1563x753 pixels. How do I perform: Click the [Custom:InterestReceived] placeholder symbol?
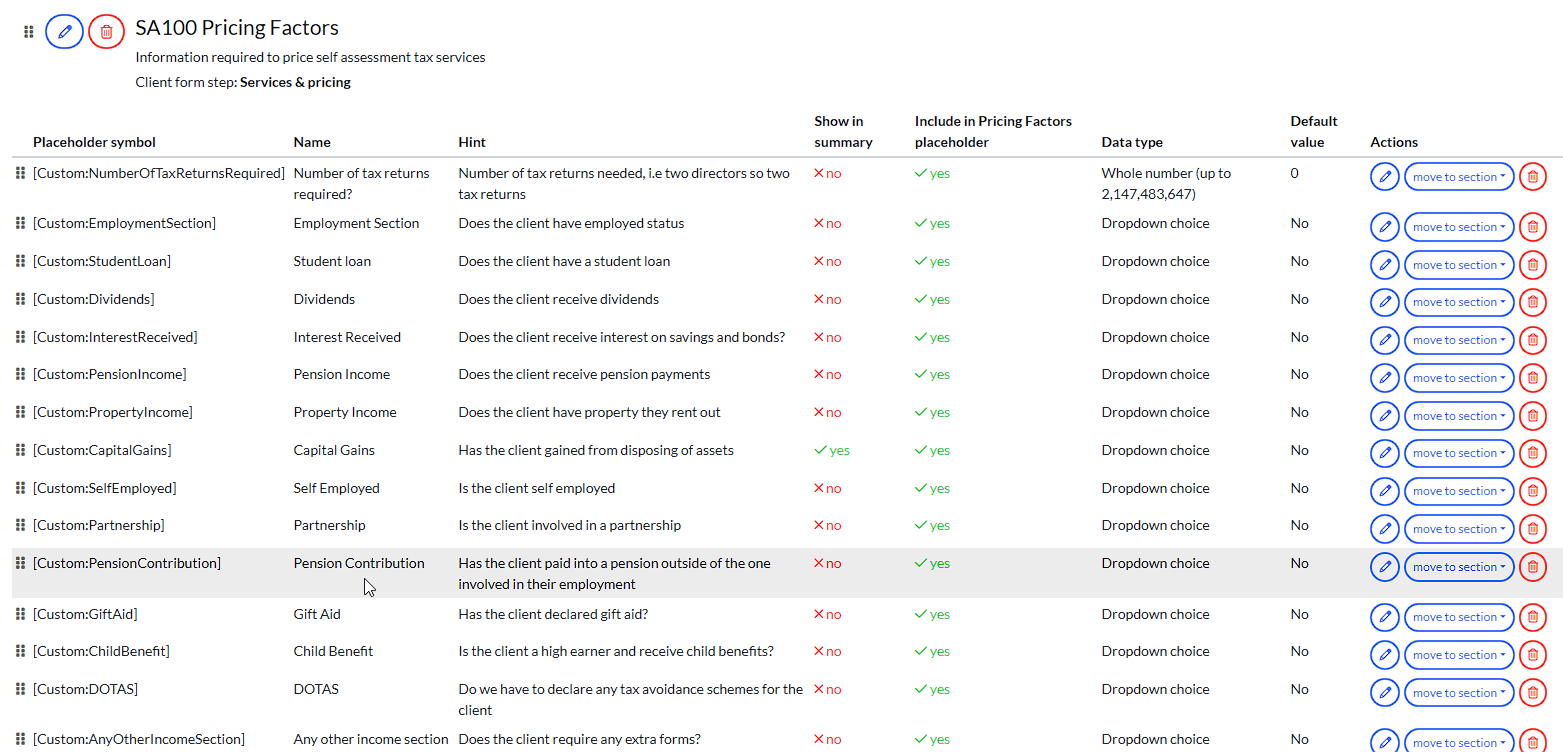pyautogui.click(x=115, y=337)
